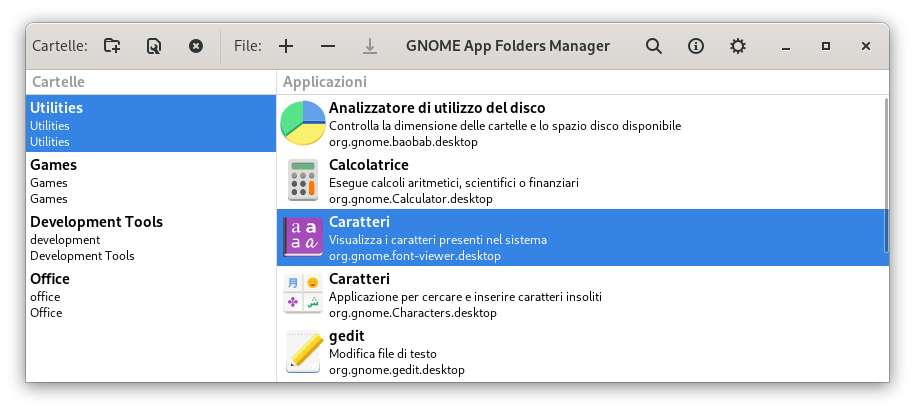Viewport: 915px width, 411px height.
Task: Click the applications list vertical scrollbar
Action: (x=886, y=175)
